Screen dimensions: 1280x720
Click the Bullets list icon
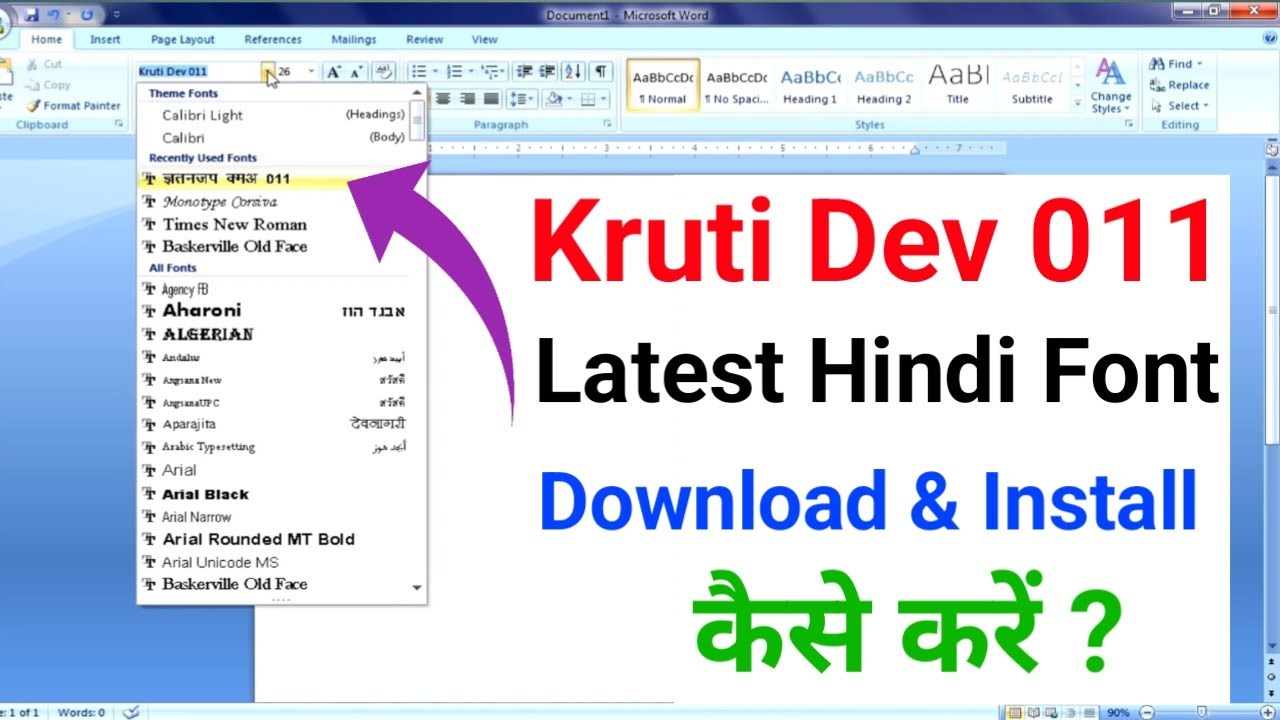[419, 72]
